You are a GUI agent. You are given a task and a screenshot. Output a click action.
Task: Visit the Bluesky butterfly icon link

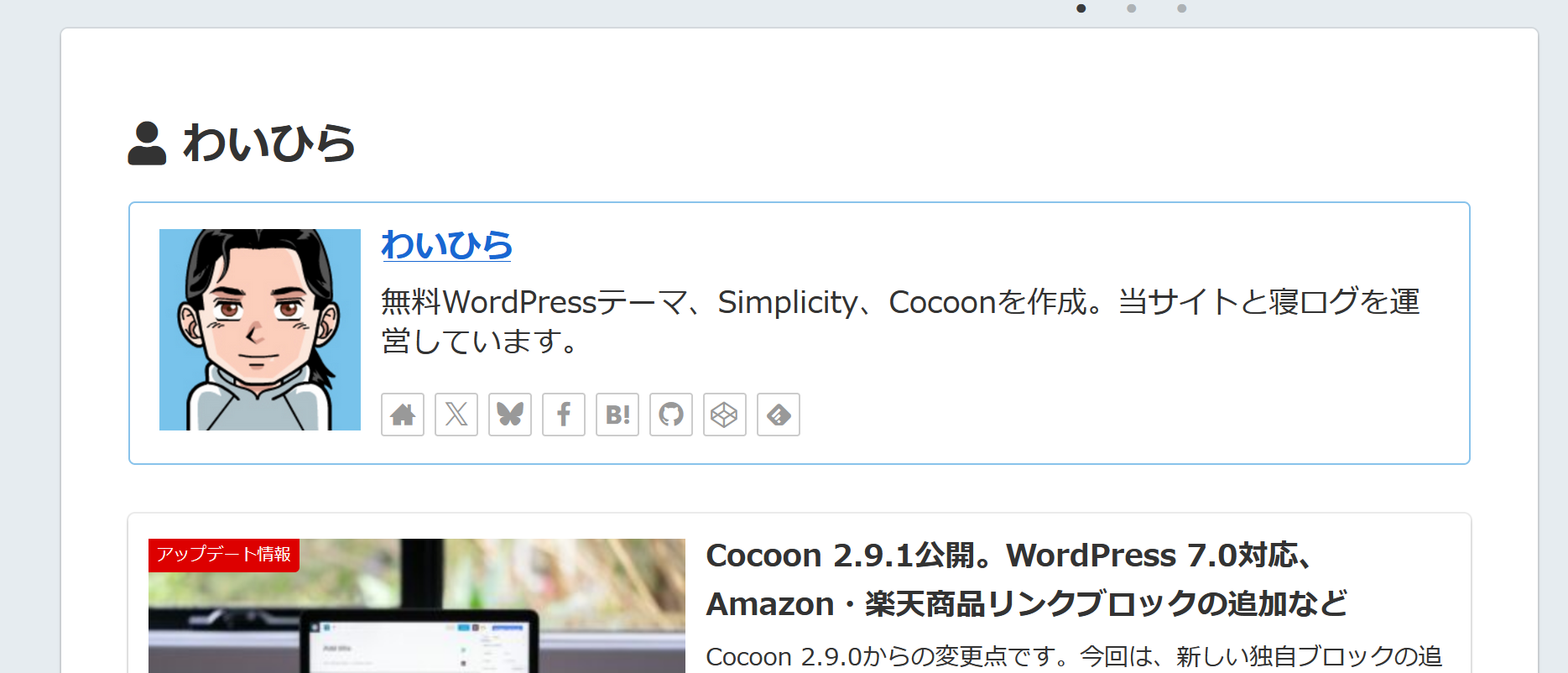510,415
